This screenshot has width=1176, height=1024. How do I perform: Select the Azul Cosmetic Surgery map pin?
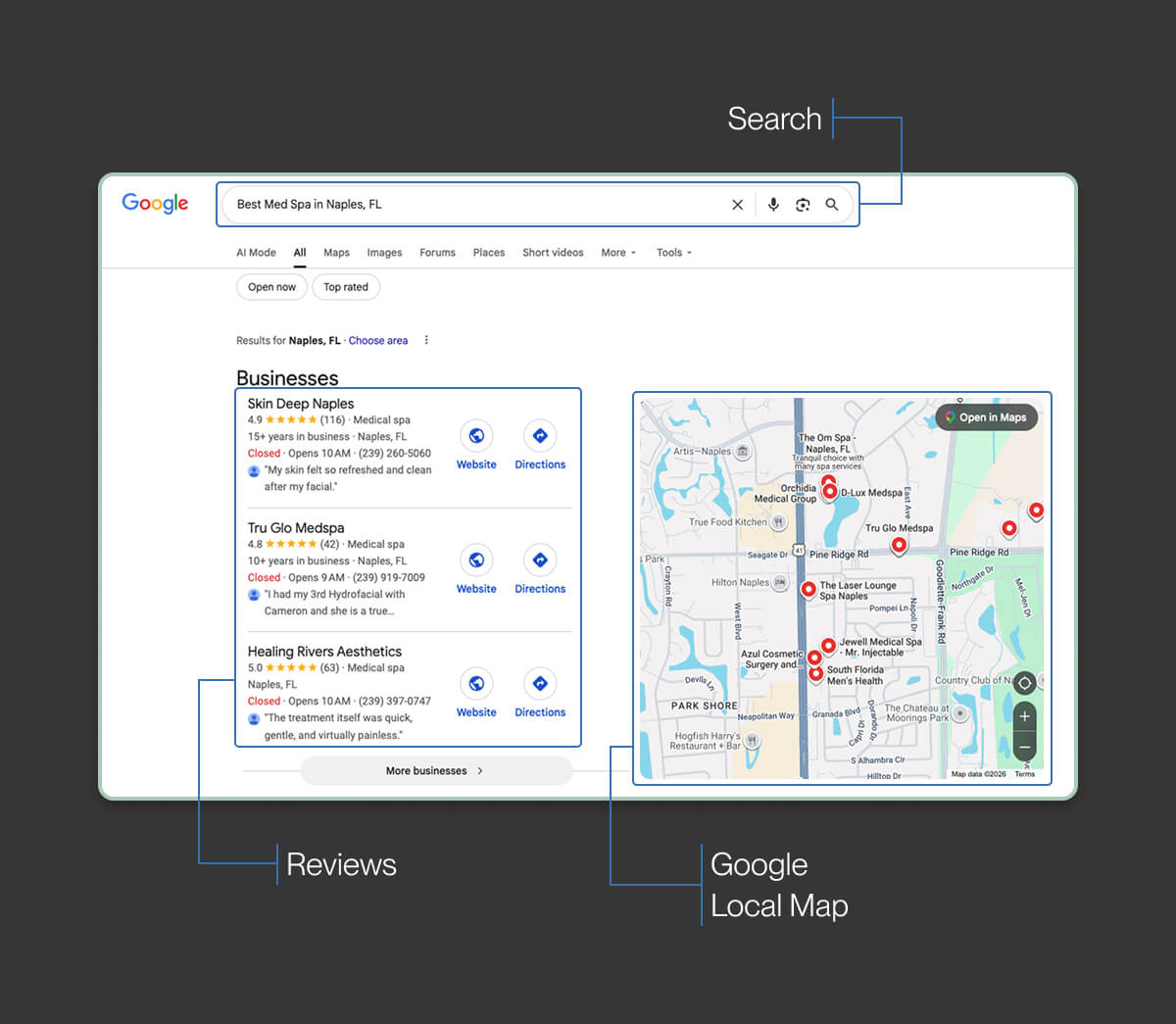tap(814, 658)
